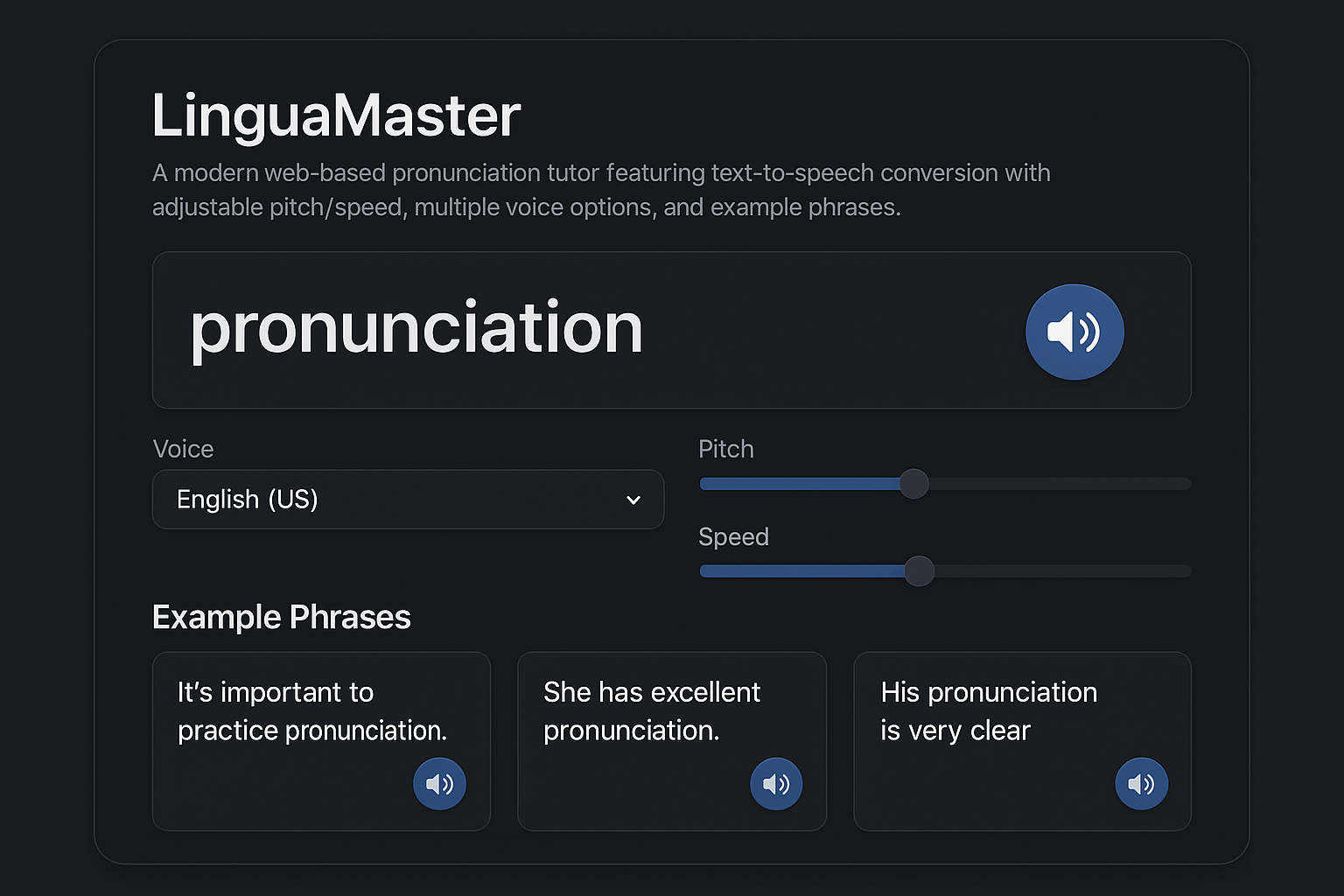The image size is (1344, 896).
Task: Click the unfilled right portion of Speed track
Action: [x=1063, y=571]
